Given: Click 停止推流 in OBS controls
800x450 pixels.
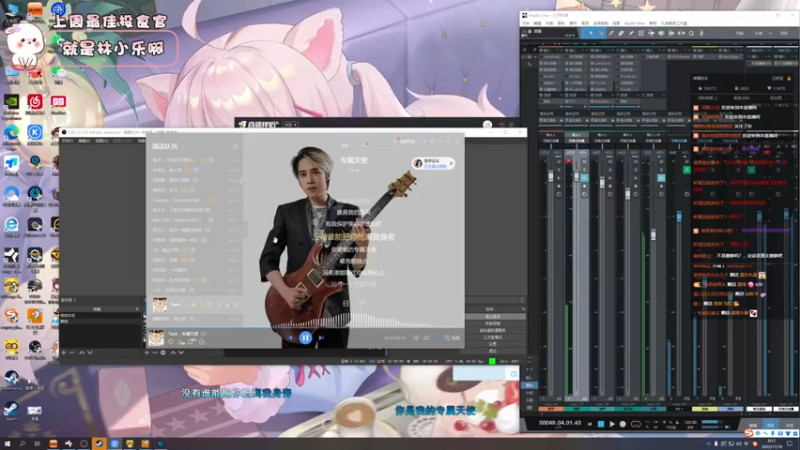Looking at the screenshot, I should [492, 317].
